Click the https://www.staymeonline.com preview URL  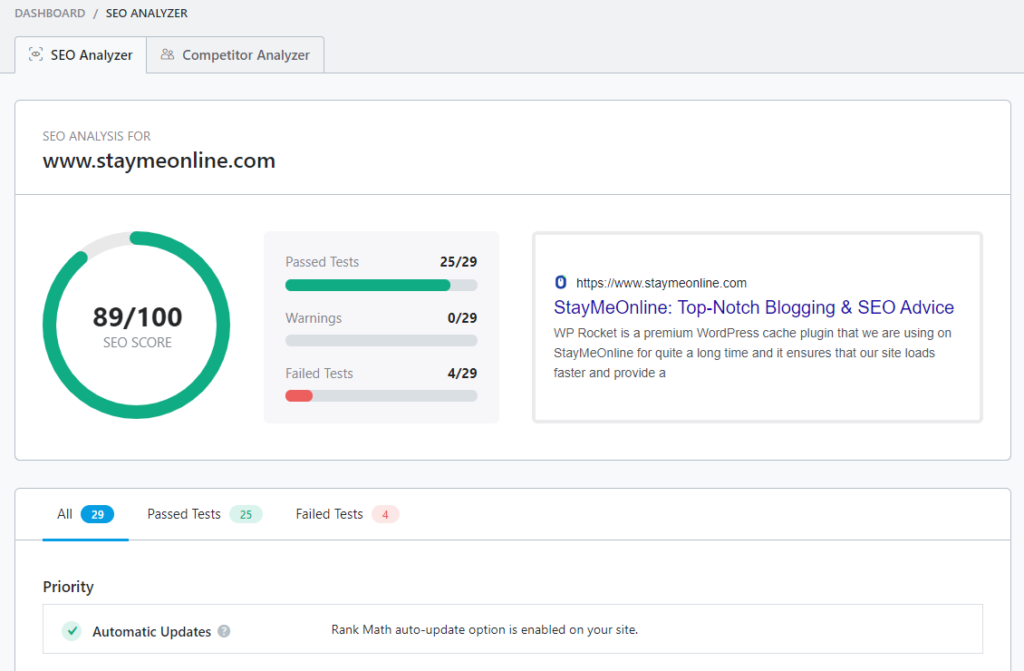point(661,283)
